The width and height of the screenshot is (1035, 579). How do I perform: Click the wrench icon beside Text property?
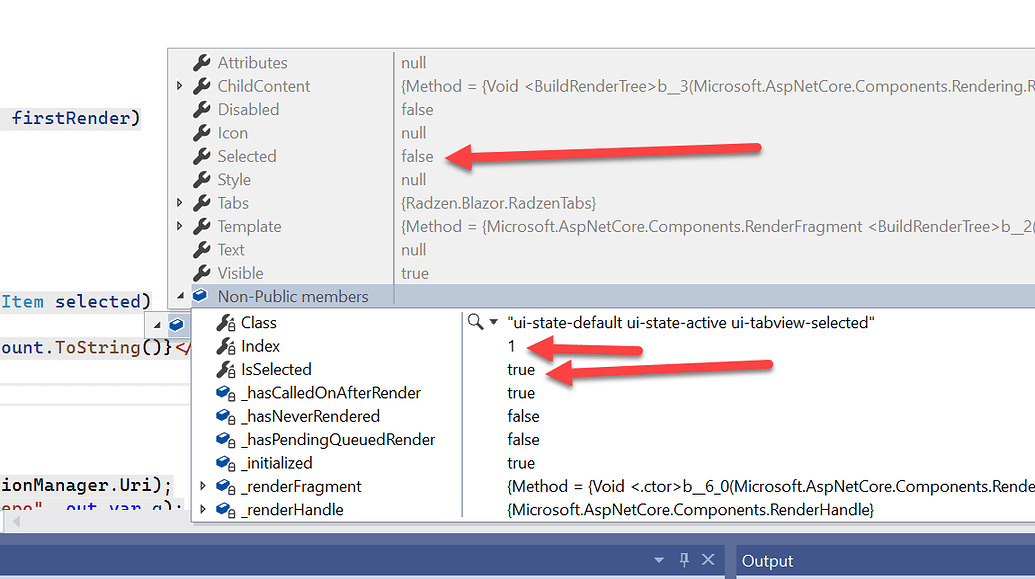pos(202,250)
